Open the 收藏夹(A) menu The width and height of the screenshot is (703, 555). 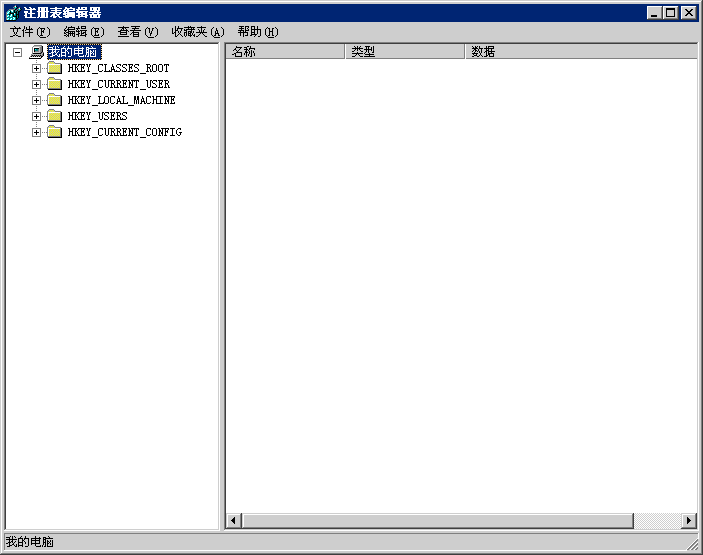pyautogui.click(x=198, y=32)
